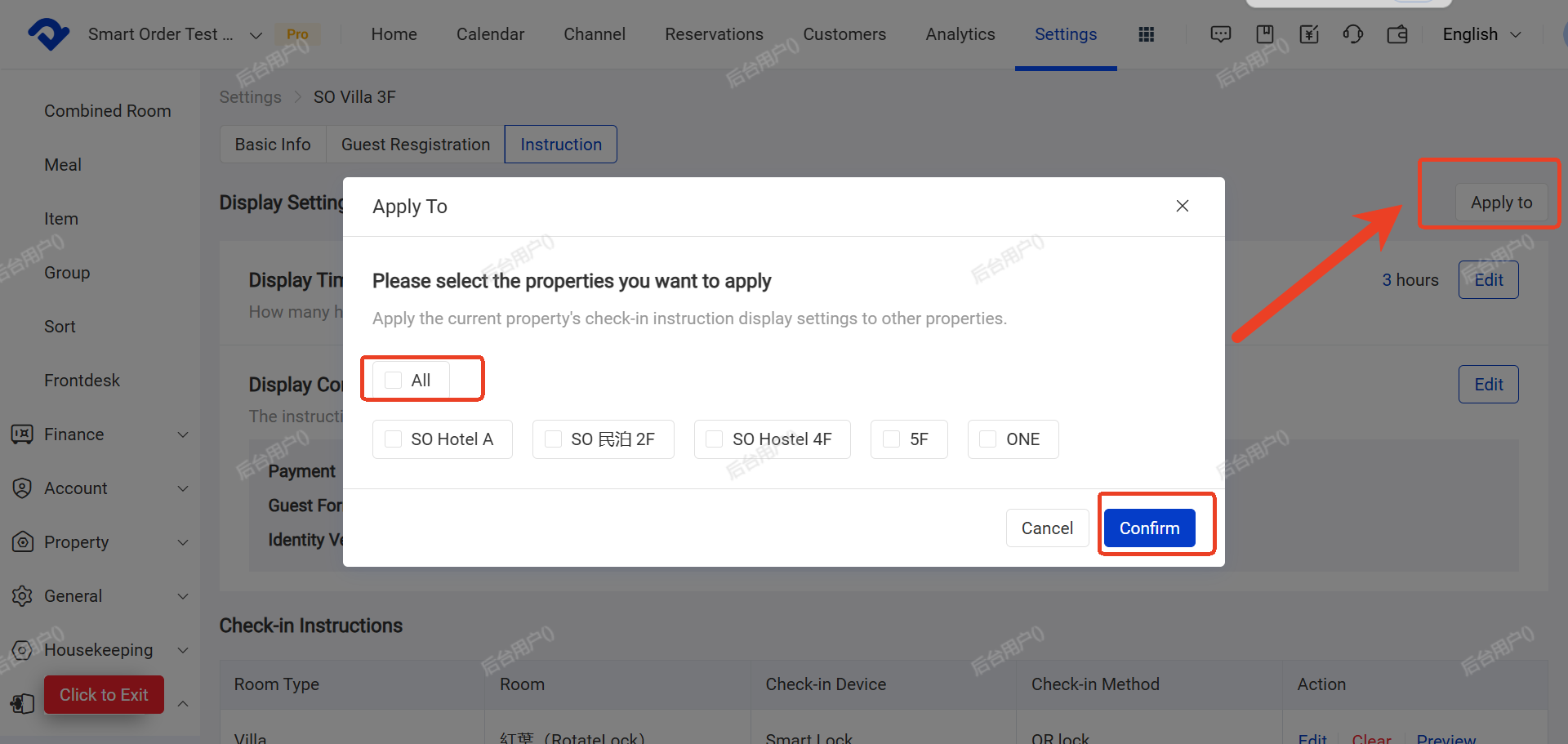The width and height of the screenshot is (1568, 744).
Task: Open the Settings menu
Action: click(x=1066, y=34)
